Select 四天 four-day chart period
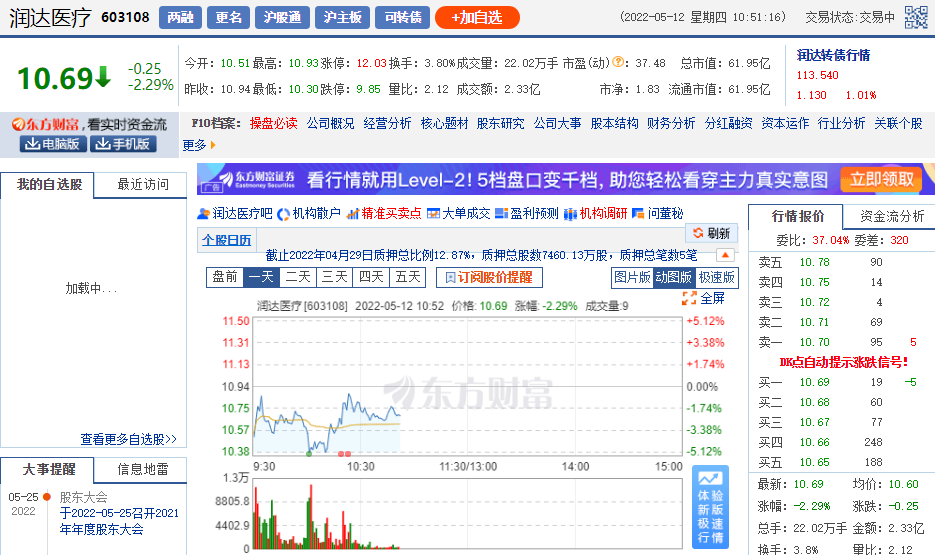 click(x=371, y=277)
